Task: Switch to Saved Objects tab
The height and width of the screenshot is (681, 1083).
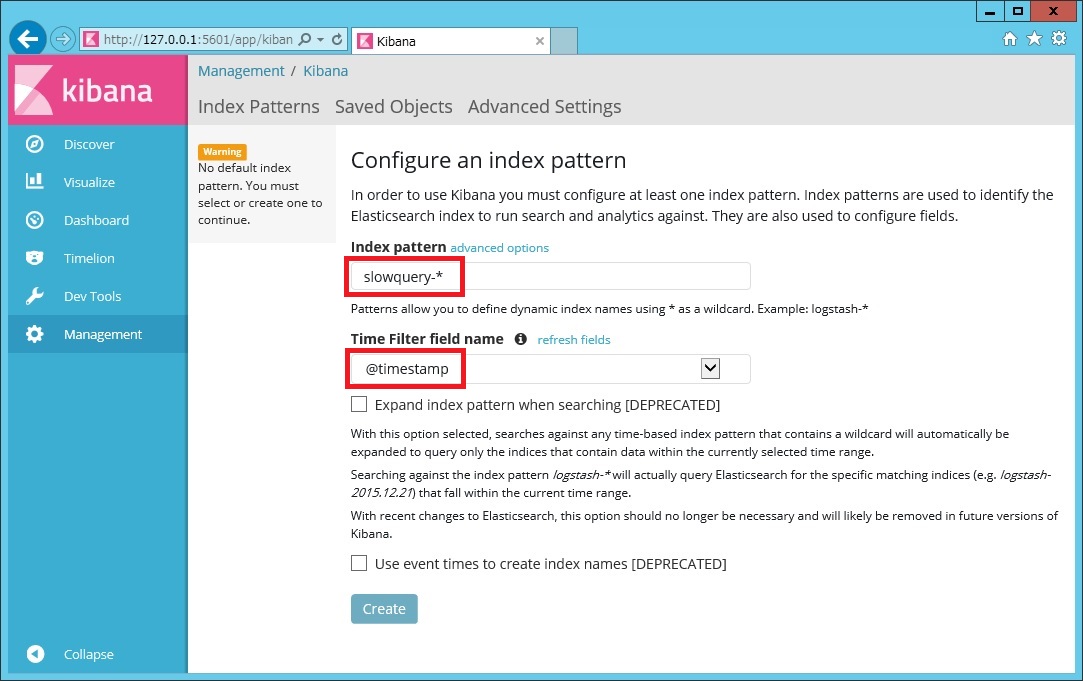Action: tap(394, 106)
